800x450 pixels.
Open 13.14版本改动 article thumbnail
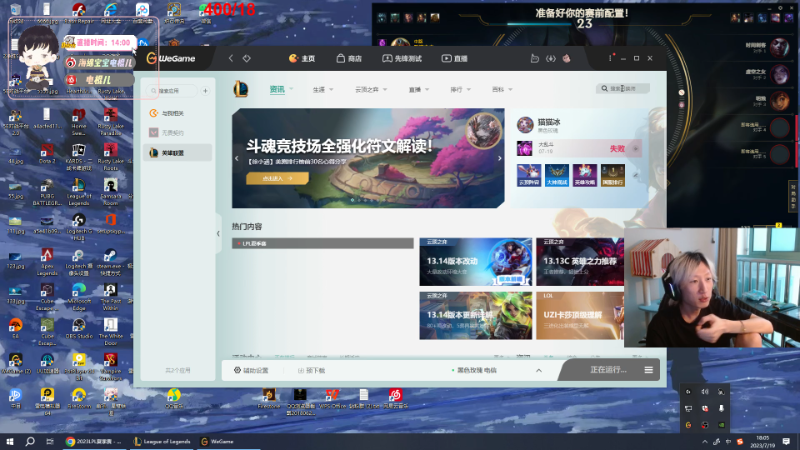coord(476,262)
